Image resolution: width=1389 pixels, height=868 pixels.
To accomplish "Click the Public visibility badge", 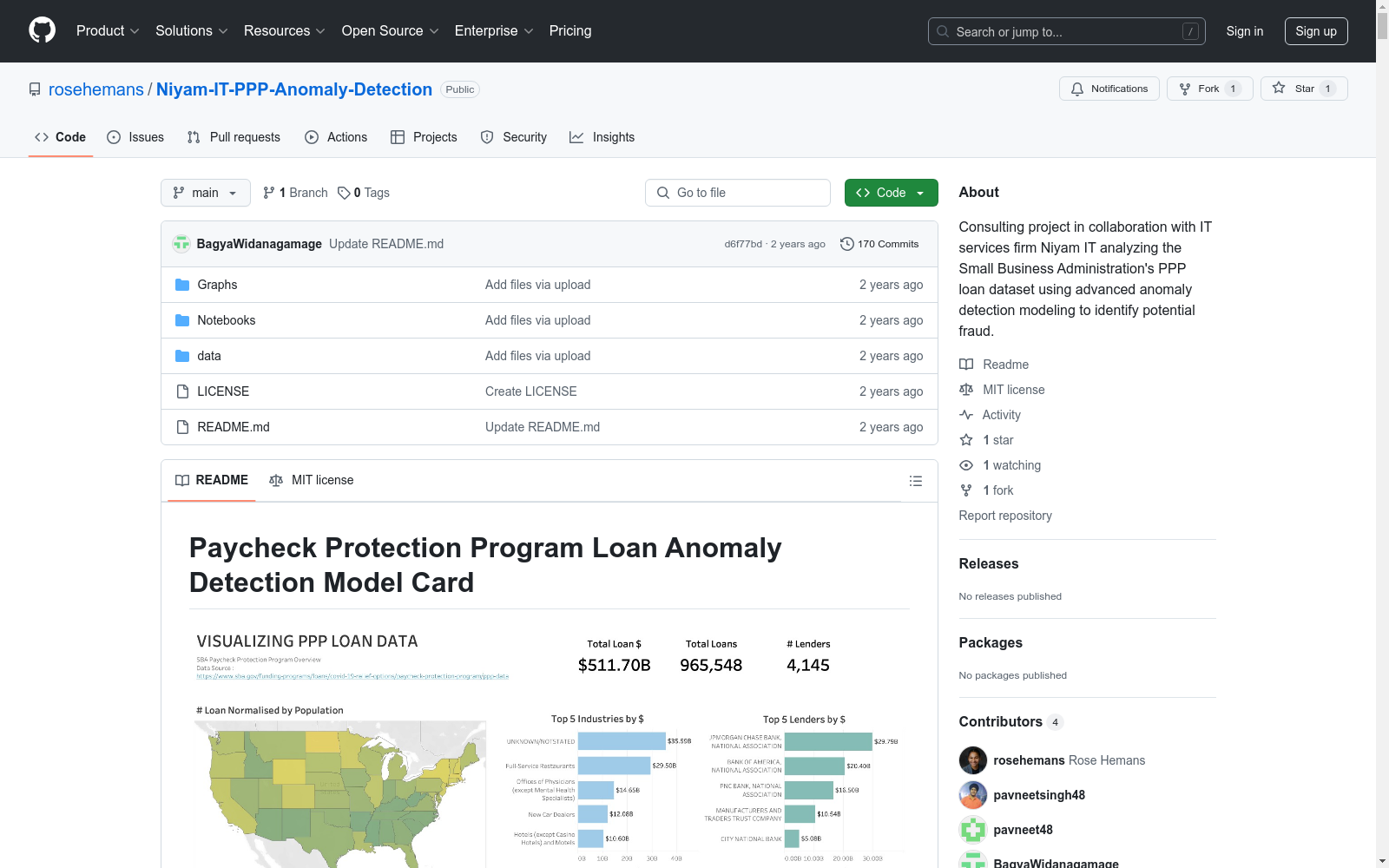I will point(460,89).
